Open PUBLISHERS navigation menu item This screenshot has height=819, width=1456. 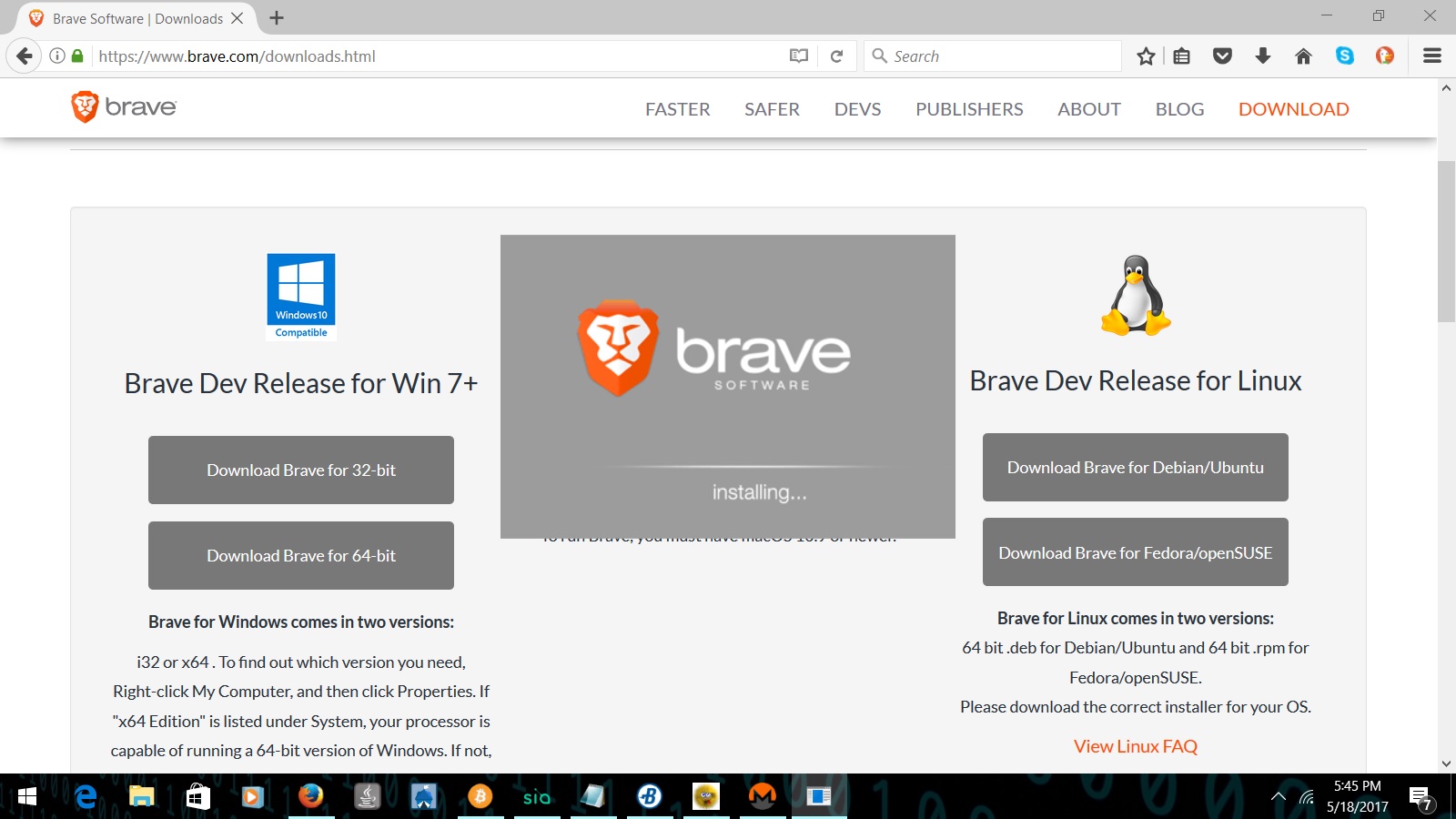pyautogui.click(x=969, y=109)
